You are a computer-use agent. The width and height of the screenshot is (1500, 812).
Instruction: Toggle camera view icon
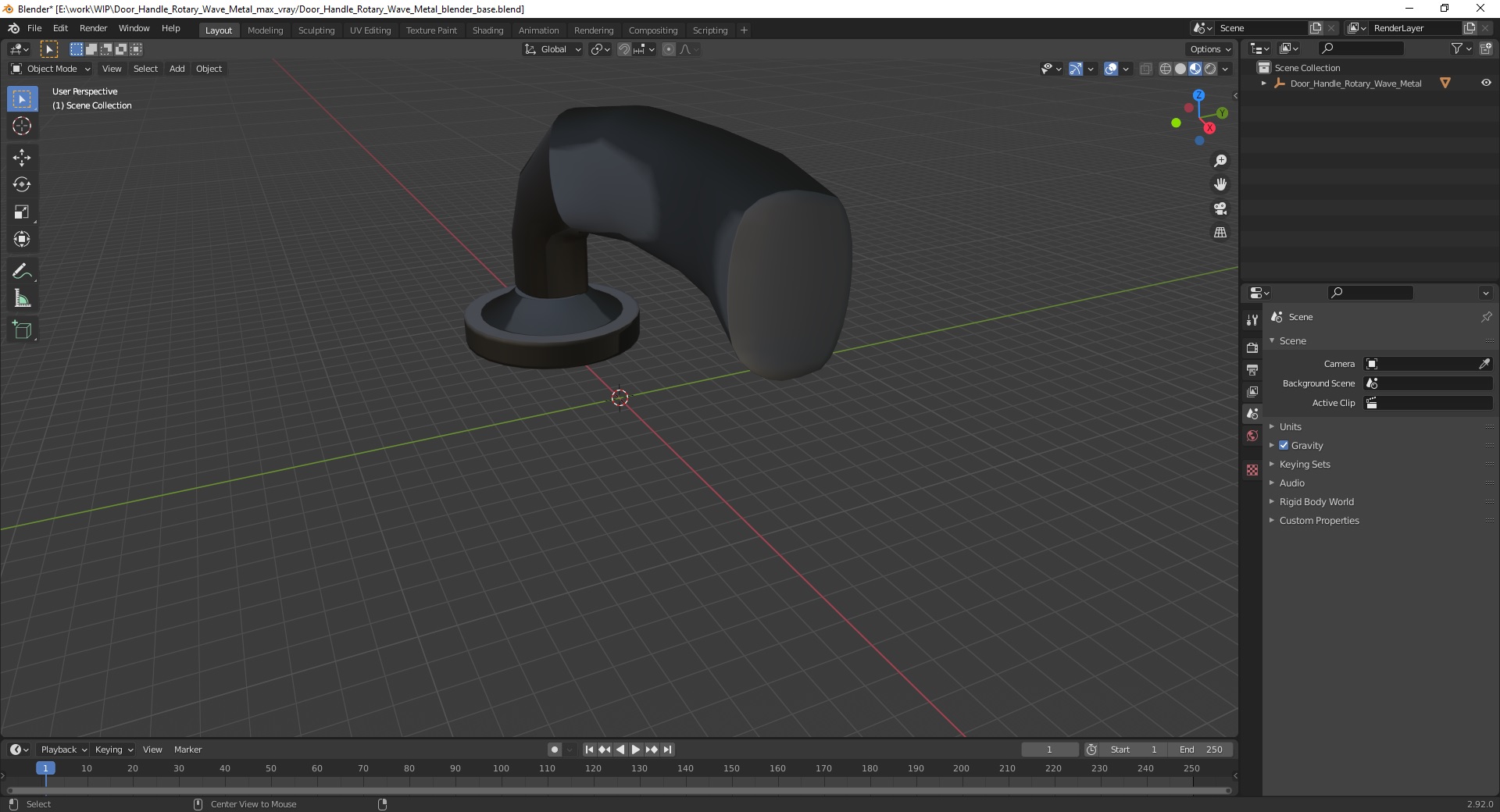[x=1220, y=208]
